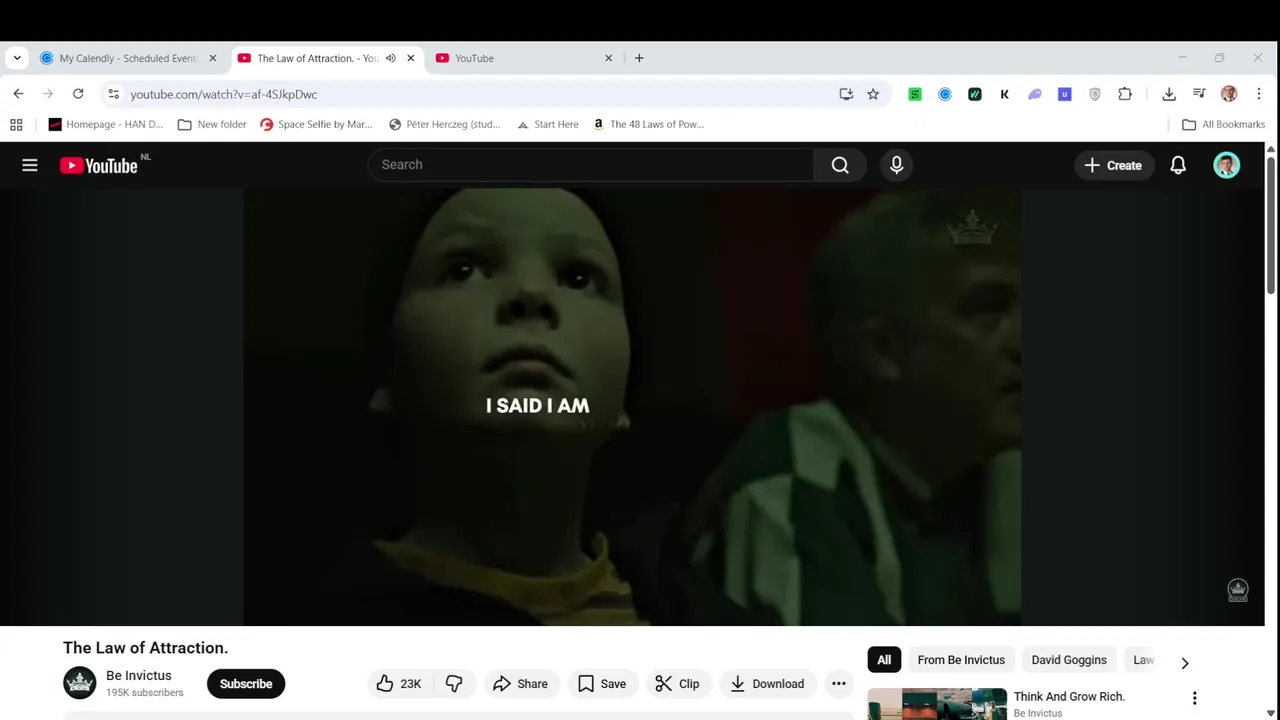View site information icon in address bar
This screenshot has width=1280, height=720.
click(x=113, y=94)
